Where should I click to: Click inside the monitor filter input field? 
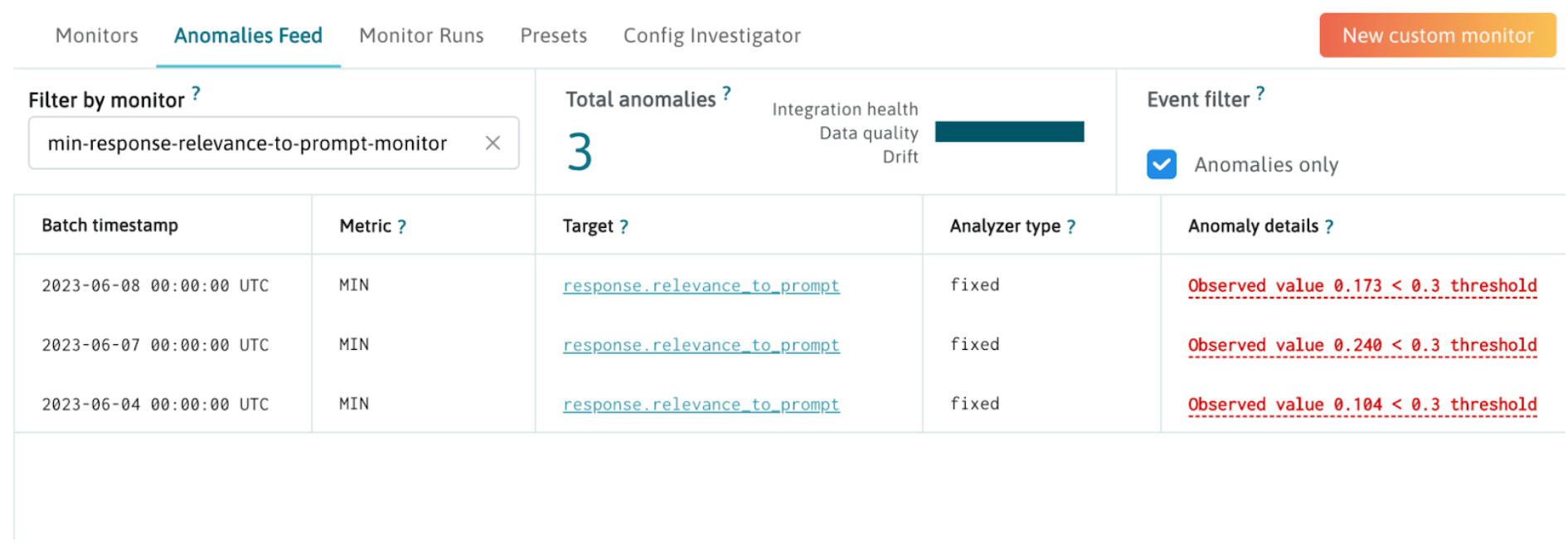(249, 143)
